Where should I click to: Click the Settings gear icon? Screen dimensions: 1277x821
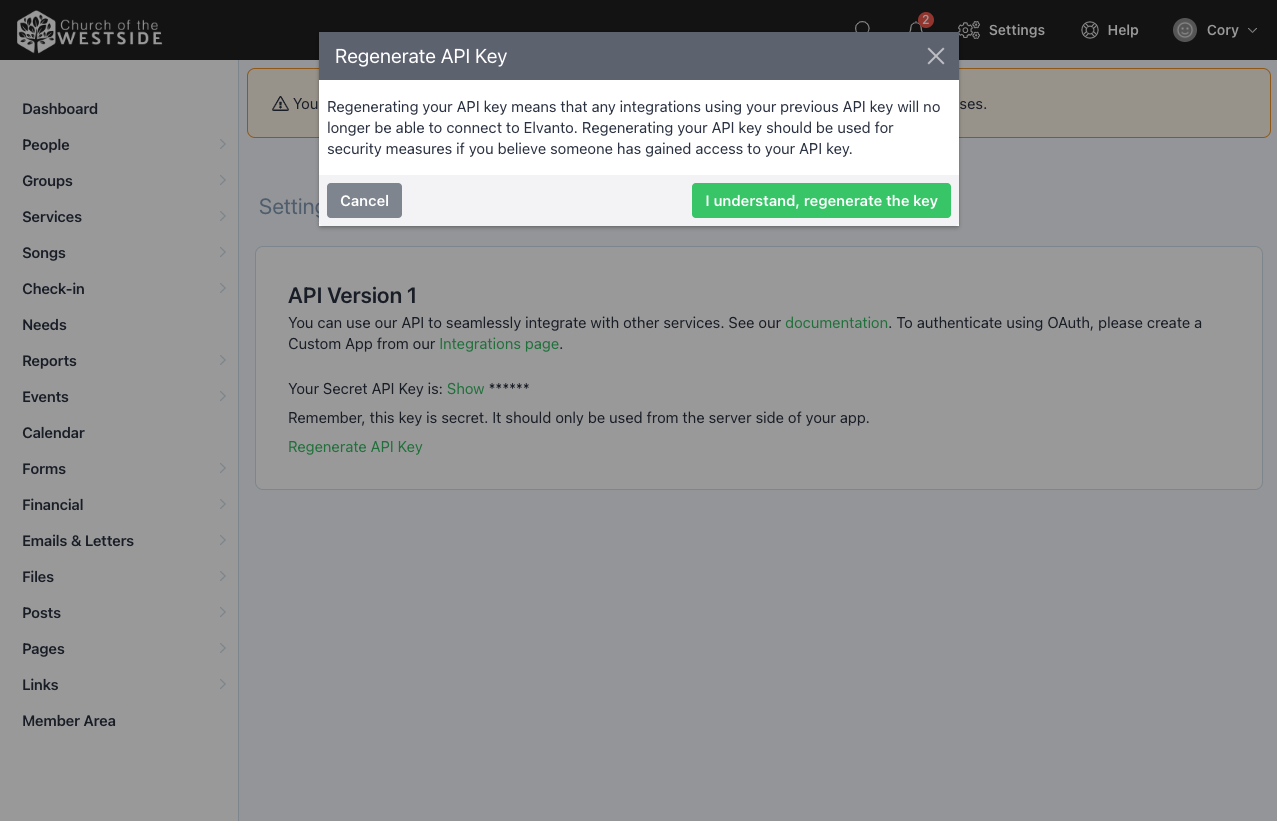[969, 30]
